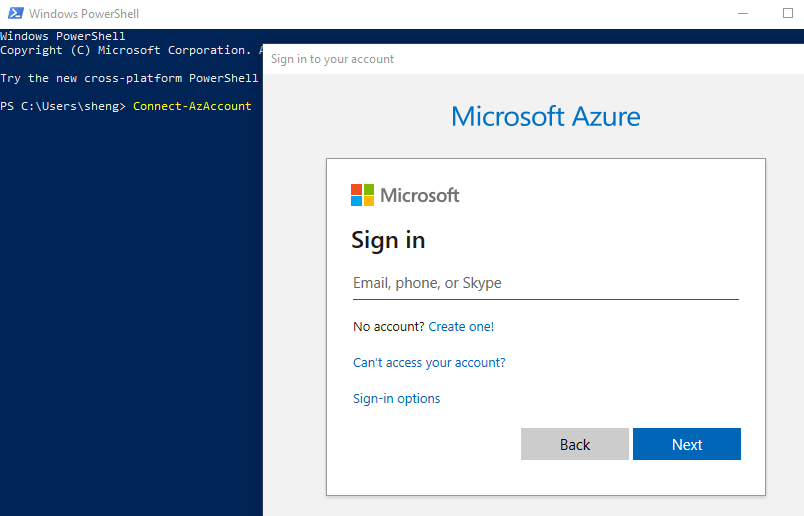Click the Microsoft Azure heading
Viewport: 804px width, 516px height.
click(545, 116)
